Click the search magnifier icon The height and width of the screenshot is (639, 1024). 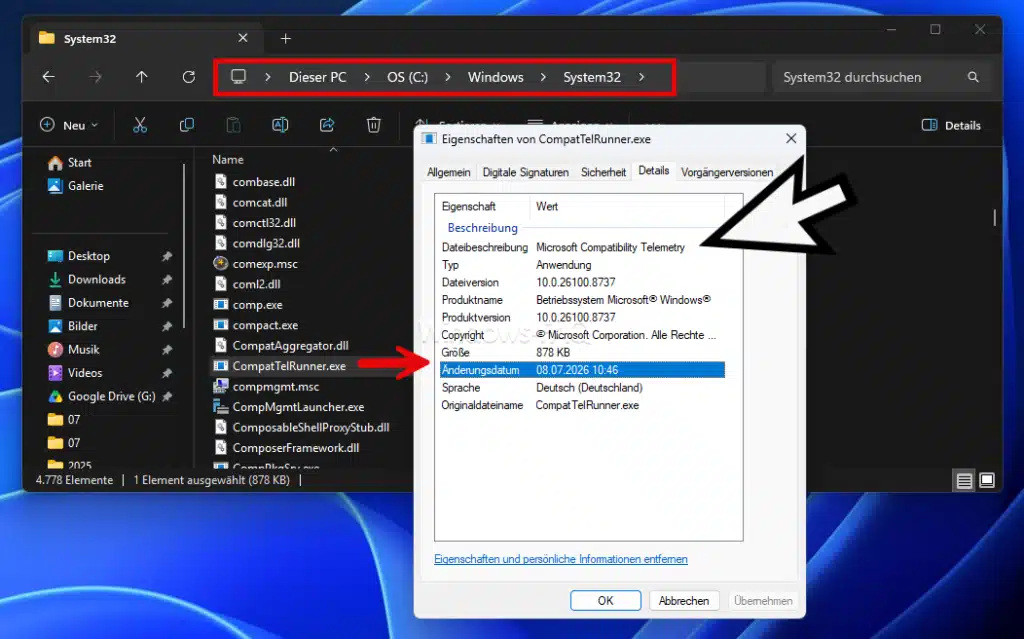click(973, 77)
